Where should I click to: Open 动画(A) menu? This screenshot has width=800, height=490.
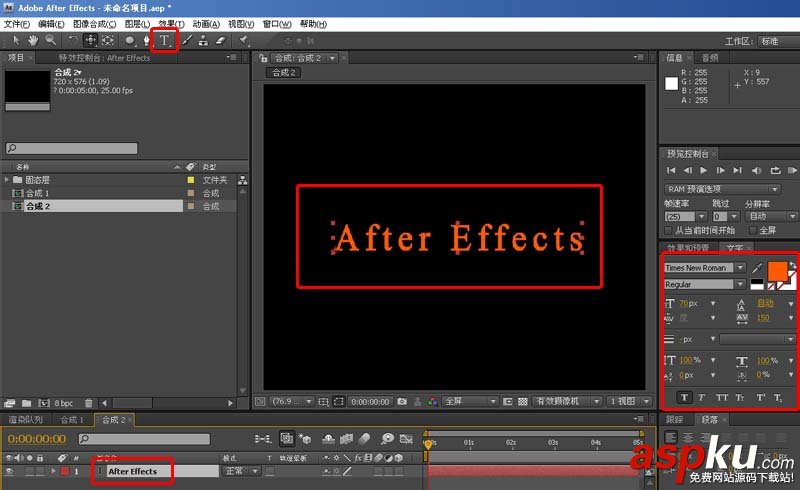[206, 24]
